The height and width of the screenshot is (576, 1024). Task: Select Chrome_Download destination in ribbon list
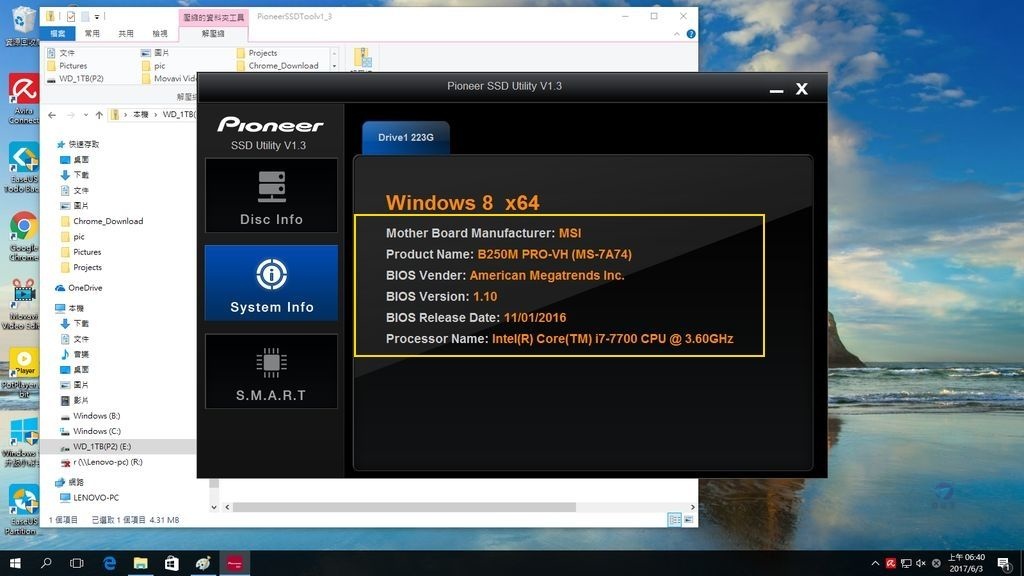point(278,65)
